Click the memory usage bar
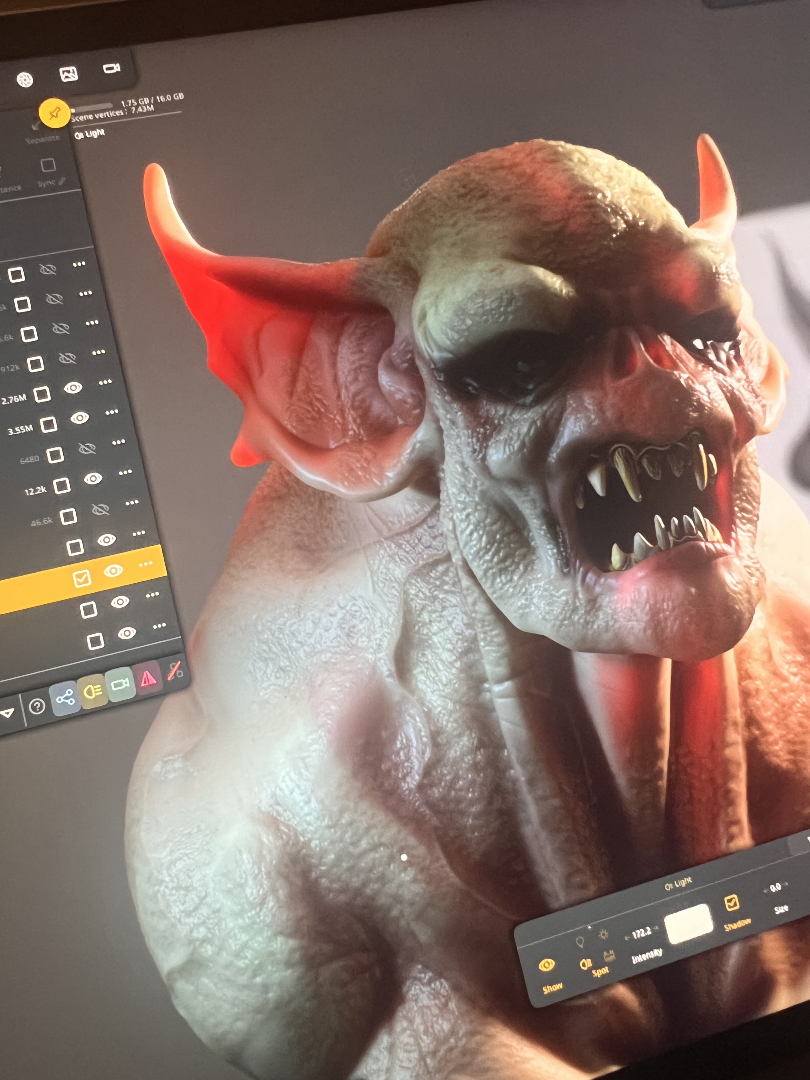Viewport: 810px width, 1080px height. point(90,107)
